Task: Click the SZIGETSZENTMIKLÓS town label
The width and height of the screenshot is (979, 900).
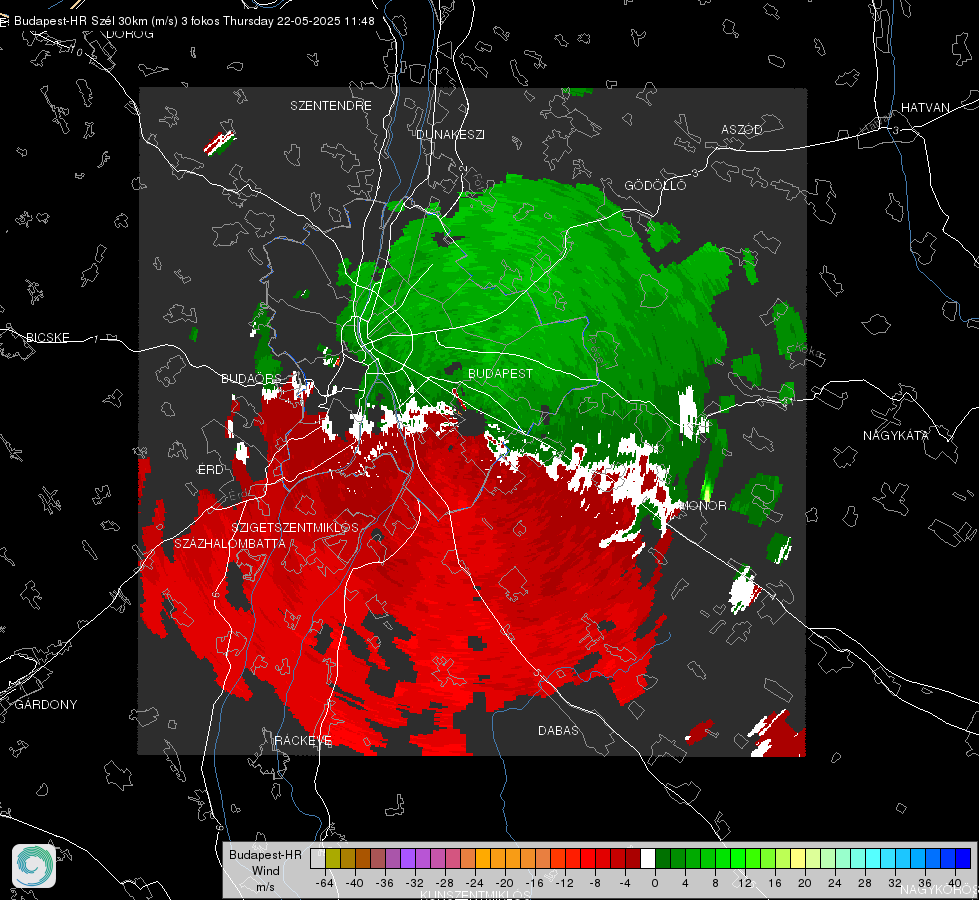Action: (x=295, y=528)
